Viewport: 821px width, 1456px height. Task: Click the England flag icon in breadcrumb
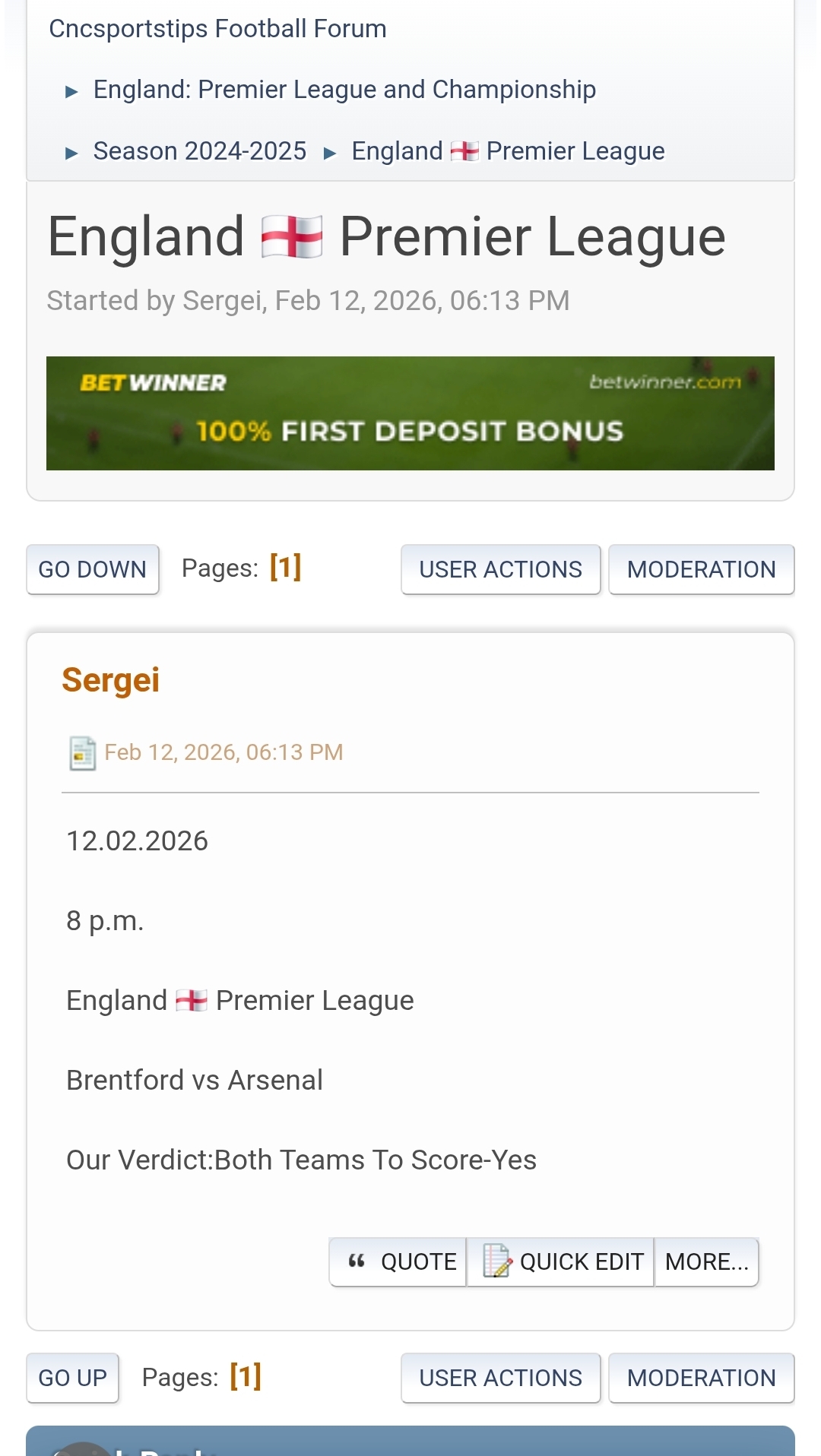[464, 151]
